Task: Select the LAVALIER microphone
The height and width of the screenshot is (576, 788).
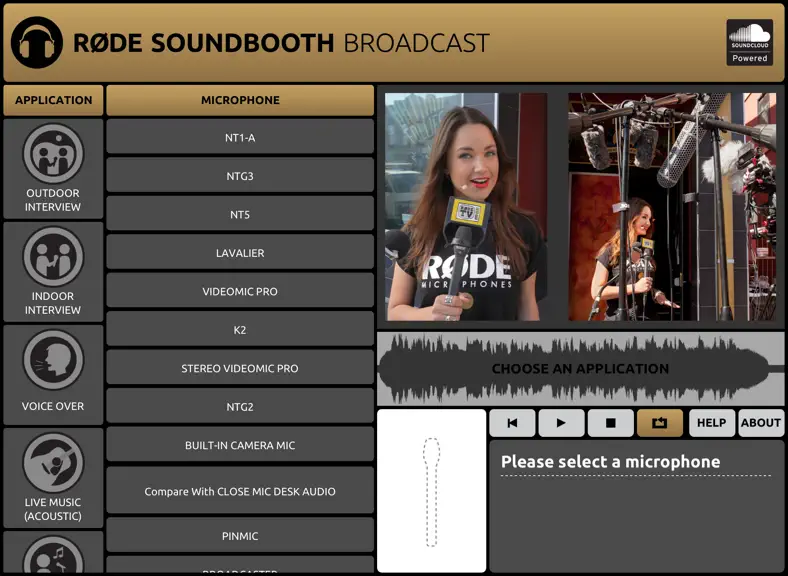Action: (240, 252)
